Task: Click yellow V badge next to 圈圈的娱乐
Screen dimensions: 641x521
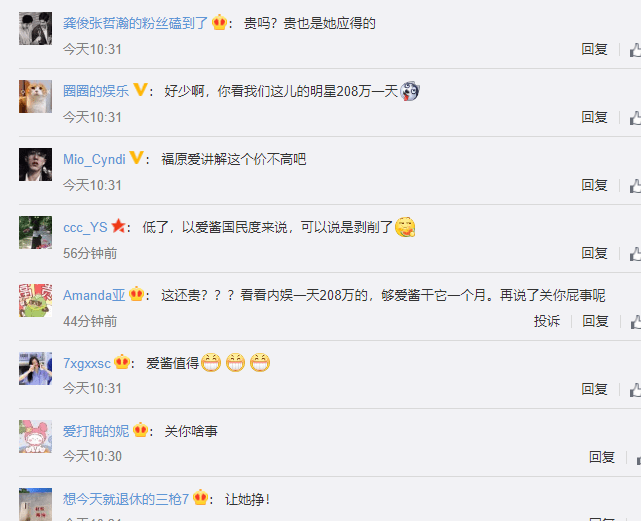Action: tap(140, 90)
